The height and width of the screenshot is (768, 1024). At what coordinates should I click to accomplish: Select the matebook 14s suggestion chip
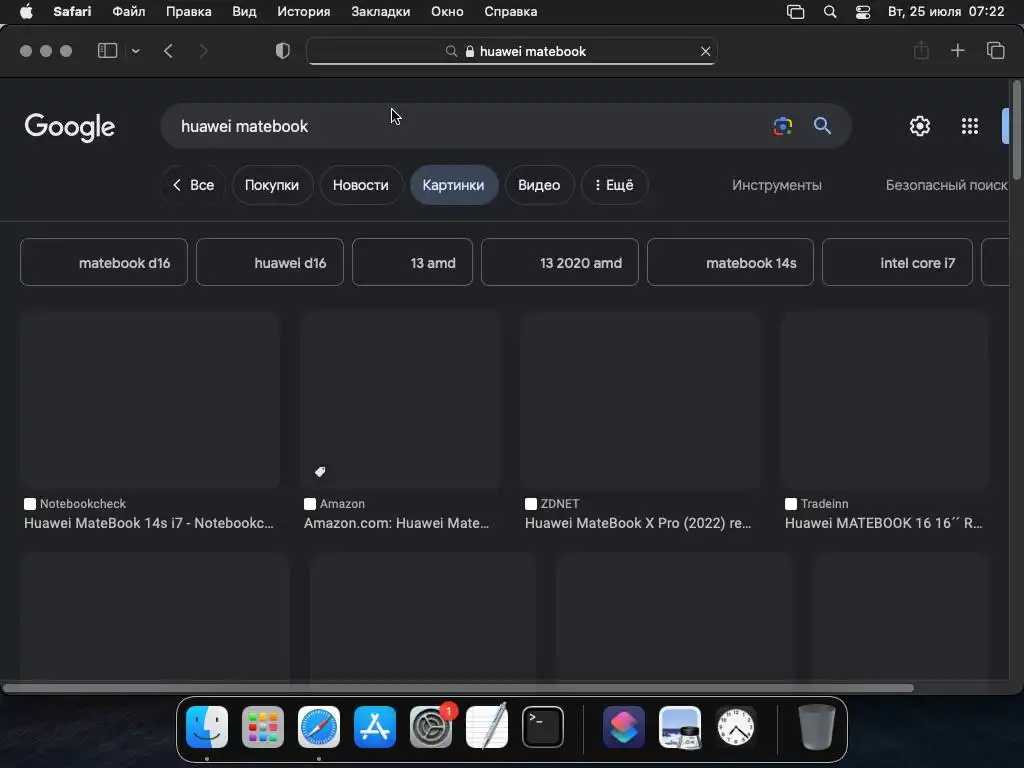[x=730, y=263]
